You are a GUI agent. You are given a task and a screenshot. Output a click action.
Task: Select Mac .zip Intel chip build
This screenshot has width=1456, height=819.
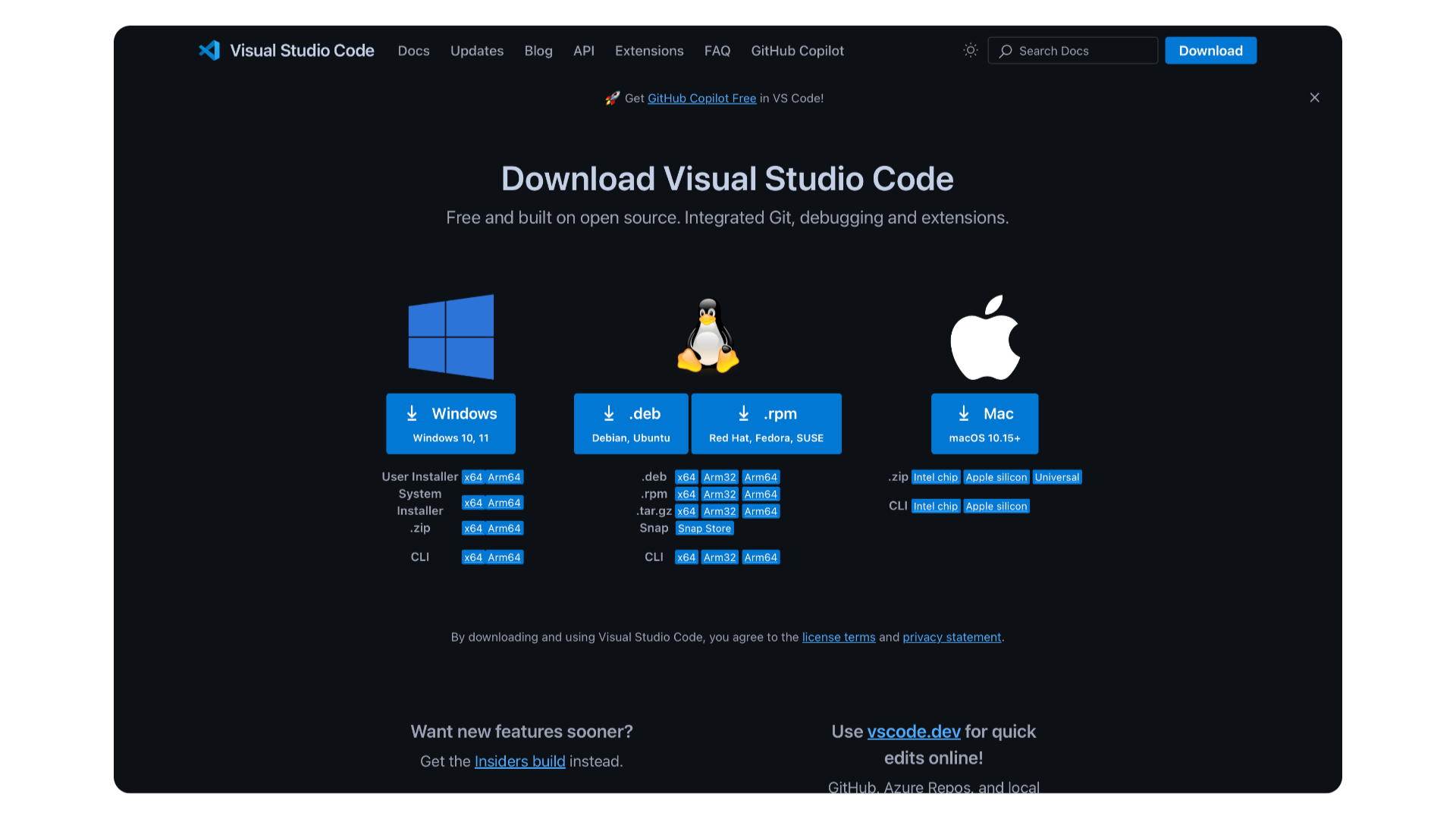[936, 478]
